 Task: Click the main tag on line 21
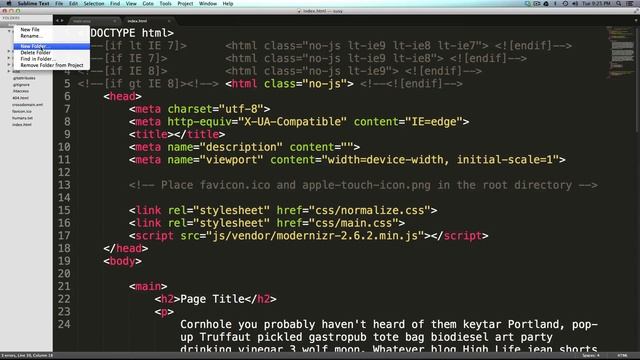[x=148, y=287]
